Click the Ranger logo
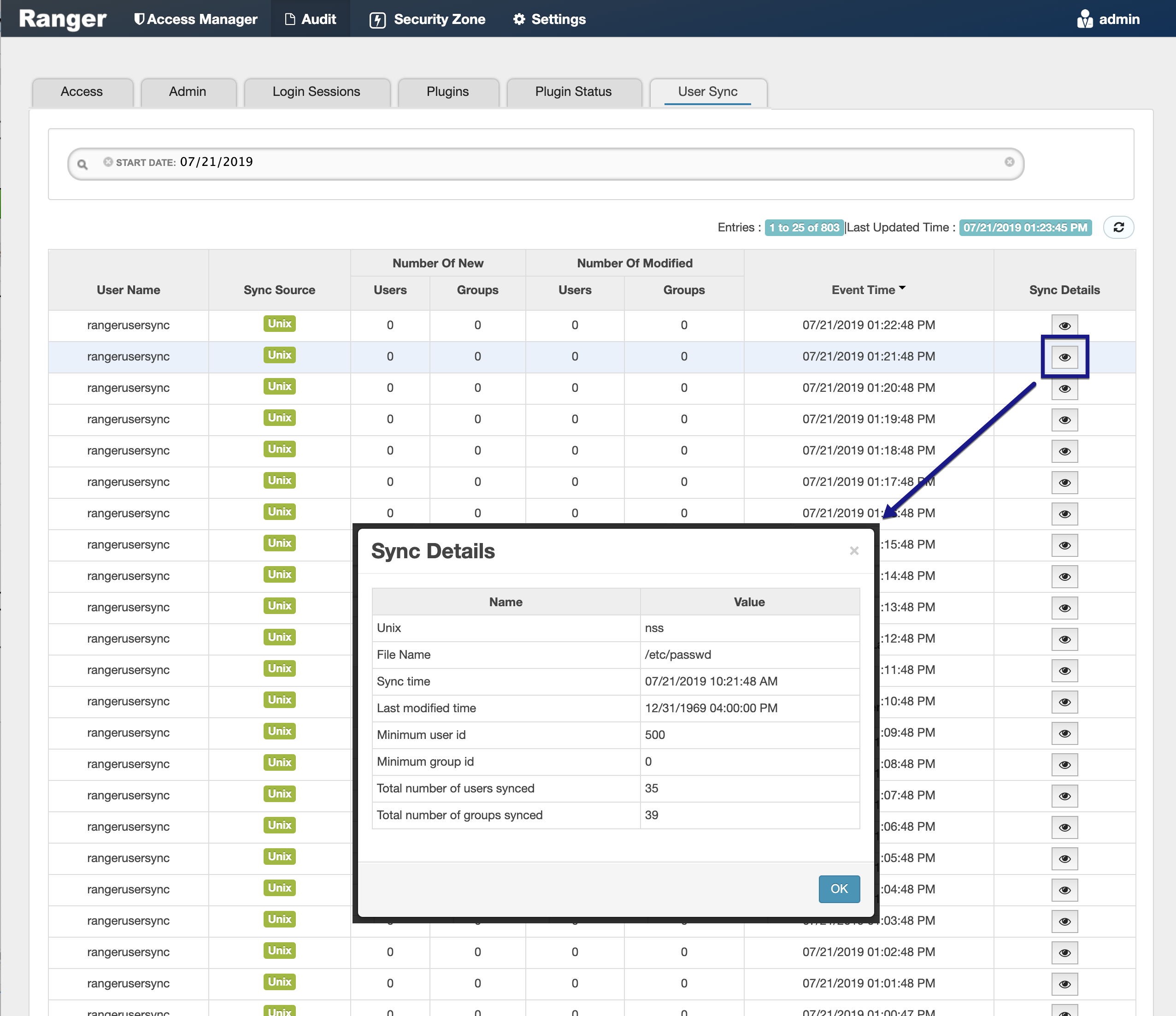Screen dimensions: 1176x1016 click(x=62, y=19)
